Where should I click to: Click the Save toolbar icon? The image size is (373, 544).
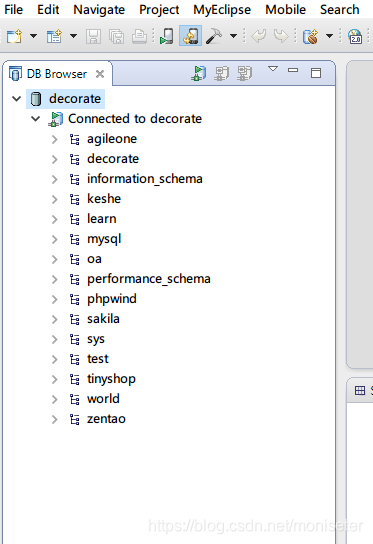tap(93, 36)
